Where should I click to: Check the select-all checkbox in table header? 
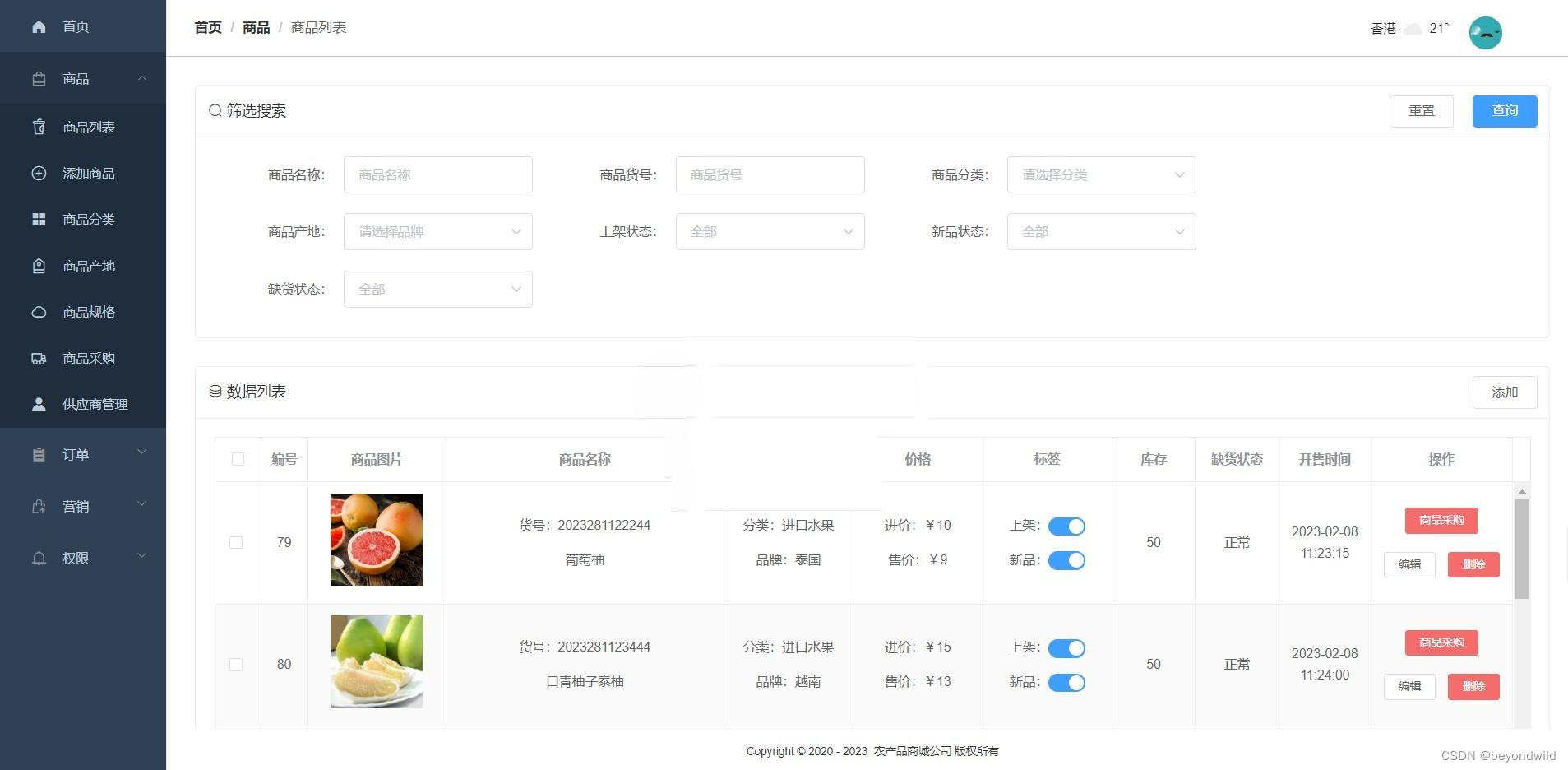click(x=237, y=459)
